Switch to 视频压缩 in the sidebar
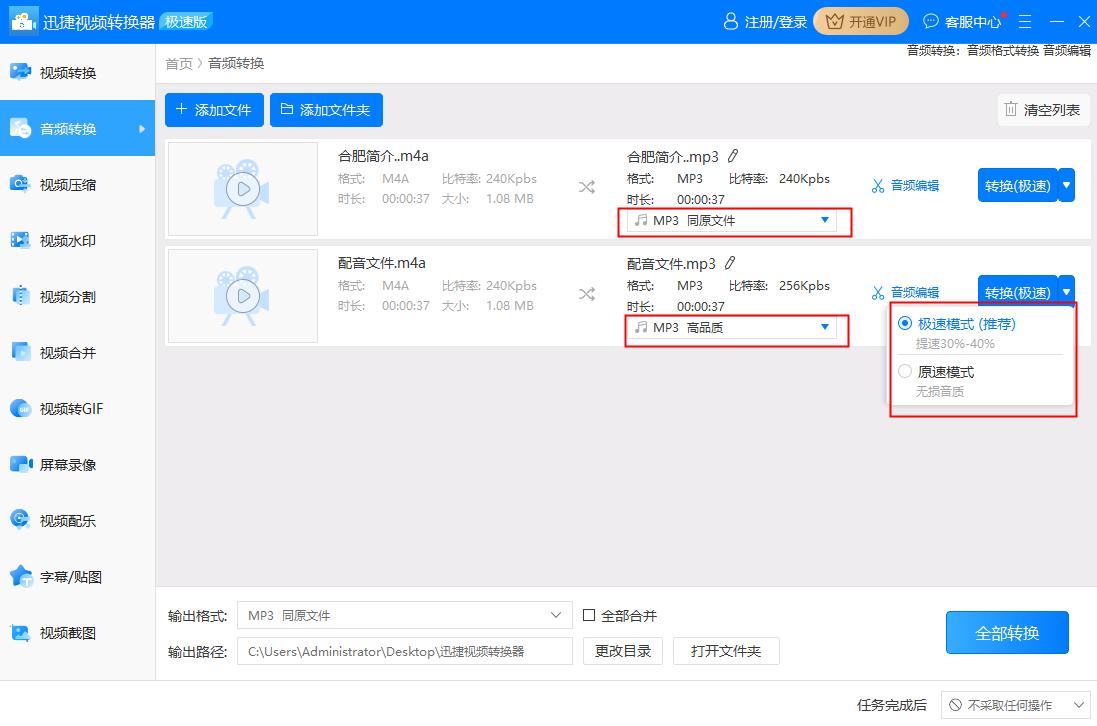1097x726 pixels. click(x=68, y=185)
